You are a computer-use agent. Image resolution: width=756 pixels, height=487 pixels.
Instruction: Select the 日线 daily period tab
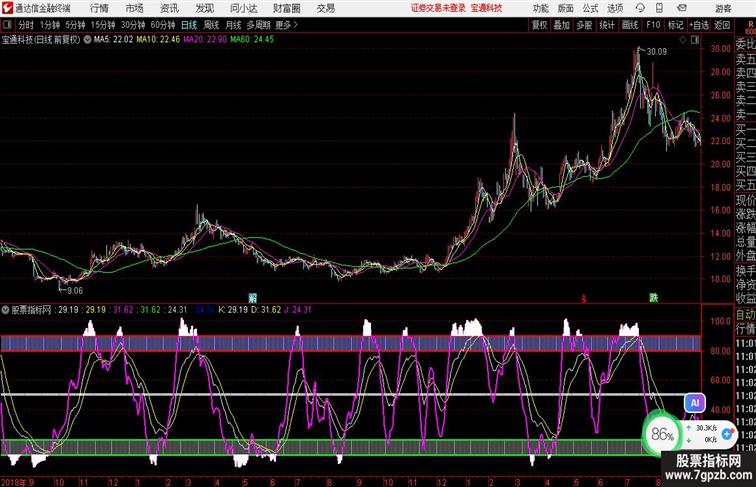(189, 25)
